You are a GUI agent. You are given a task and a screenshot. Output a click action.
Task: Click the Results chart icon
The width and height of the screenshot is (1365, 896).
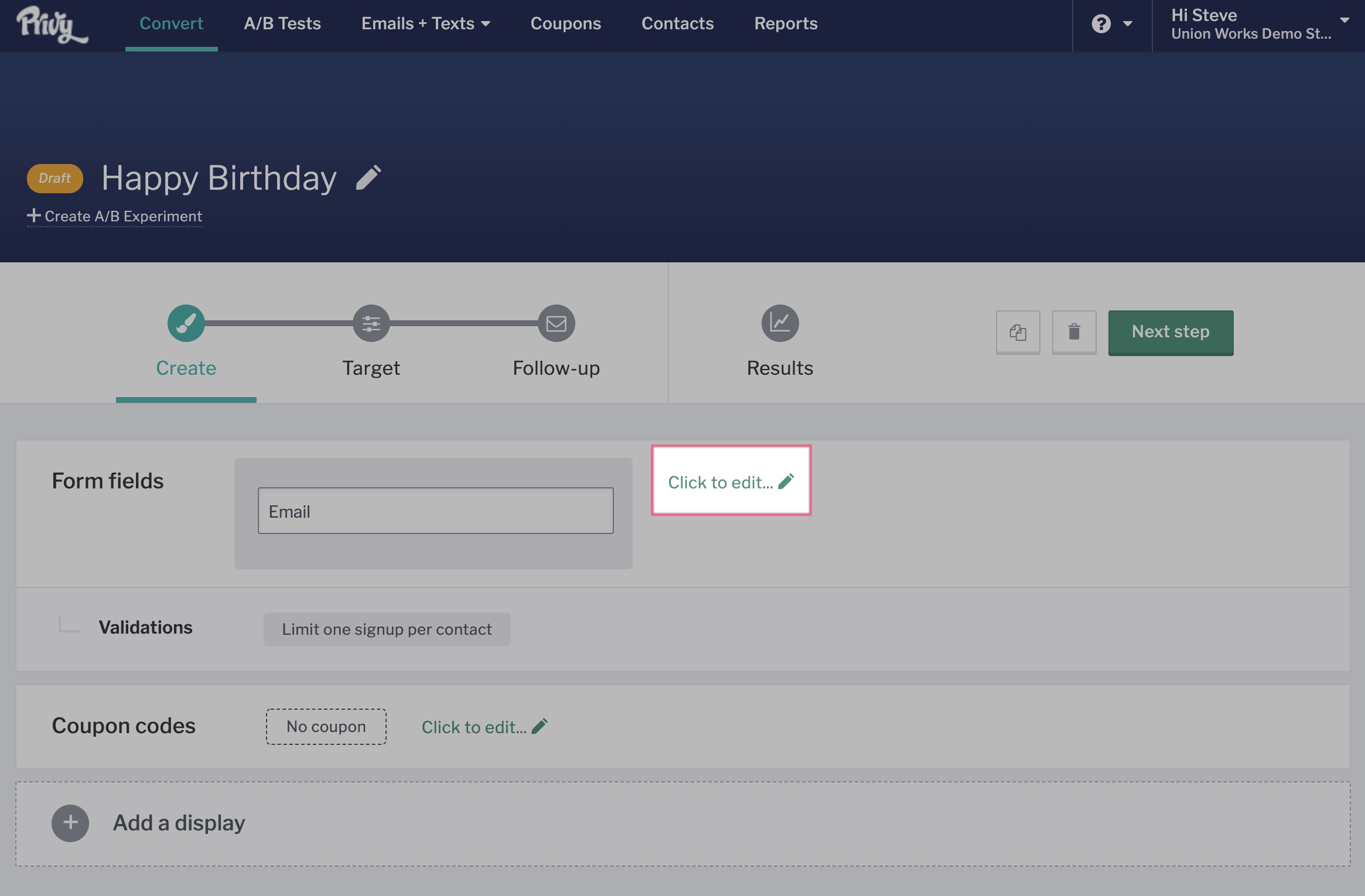pos(780,323)
